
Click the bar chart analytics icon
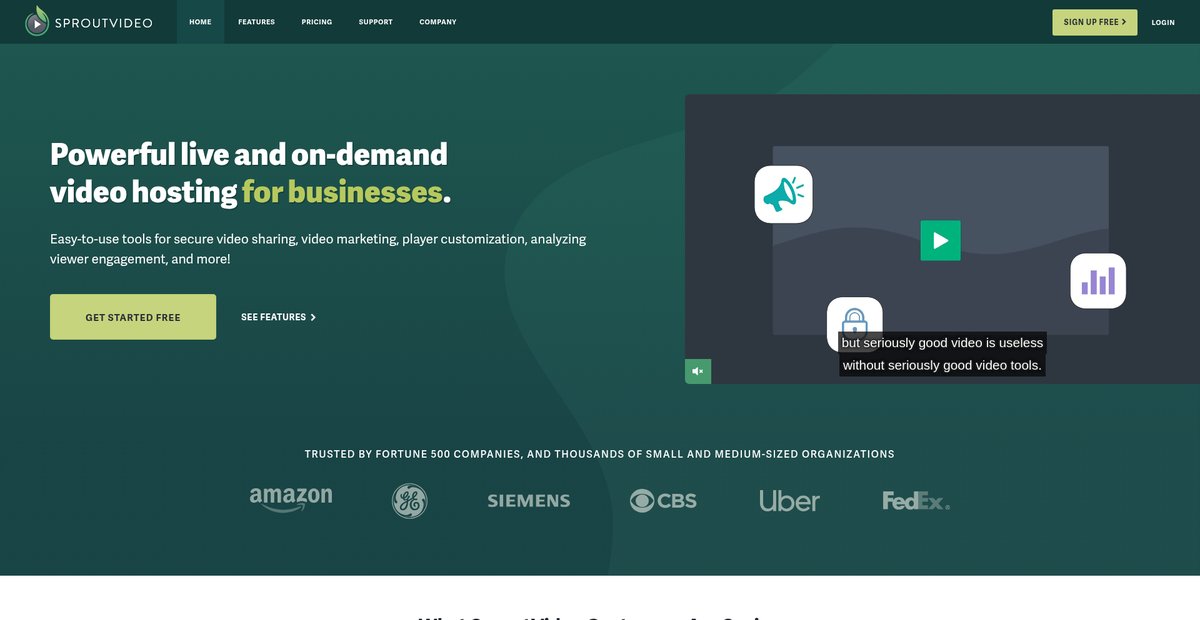[1098, 281]
